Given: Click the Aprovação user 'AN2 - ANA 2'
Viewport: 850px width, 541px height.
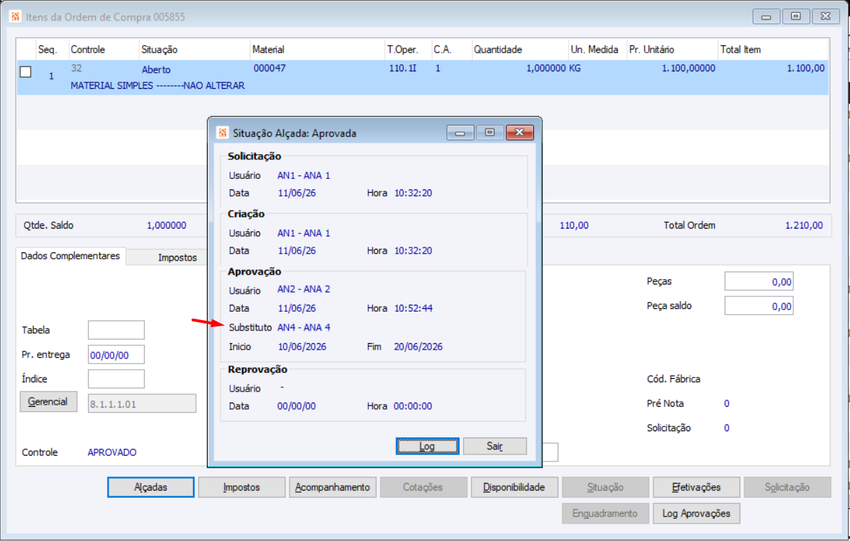Looking at the screenshot, I should coord(304,289).
